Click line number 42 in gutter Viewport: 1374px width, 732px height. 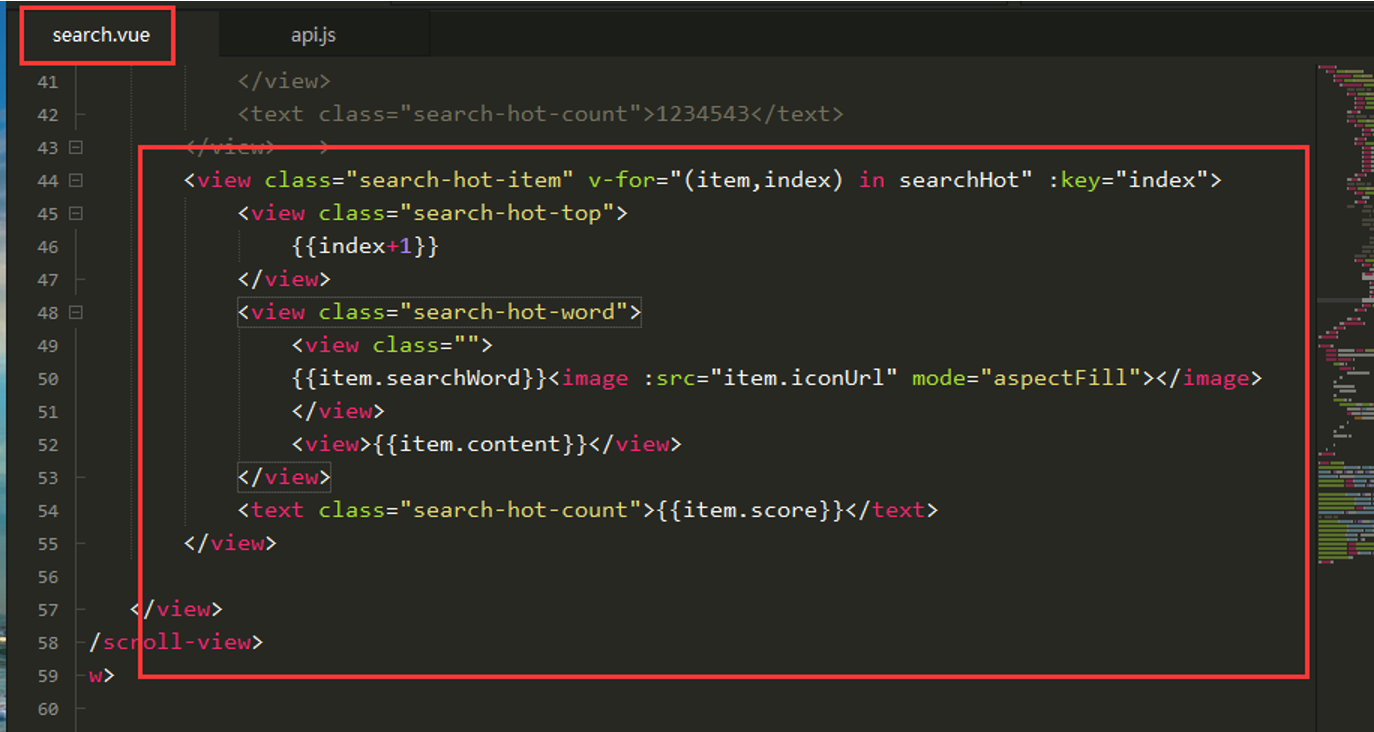pos(47,114)
